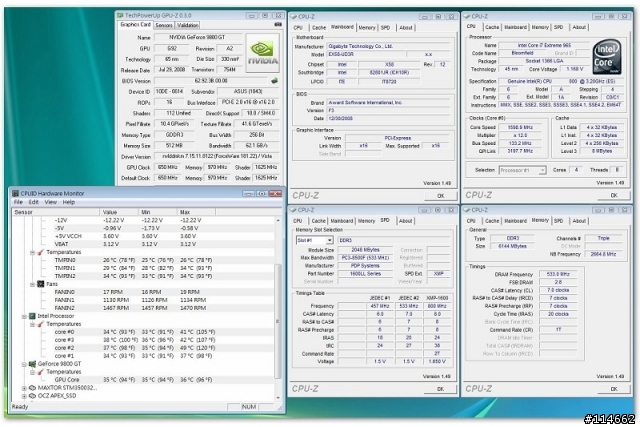Click the GPU-Z title bar app icon

[120, 16]
